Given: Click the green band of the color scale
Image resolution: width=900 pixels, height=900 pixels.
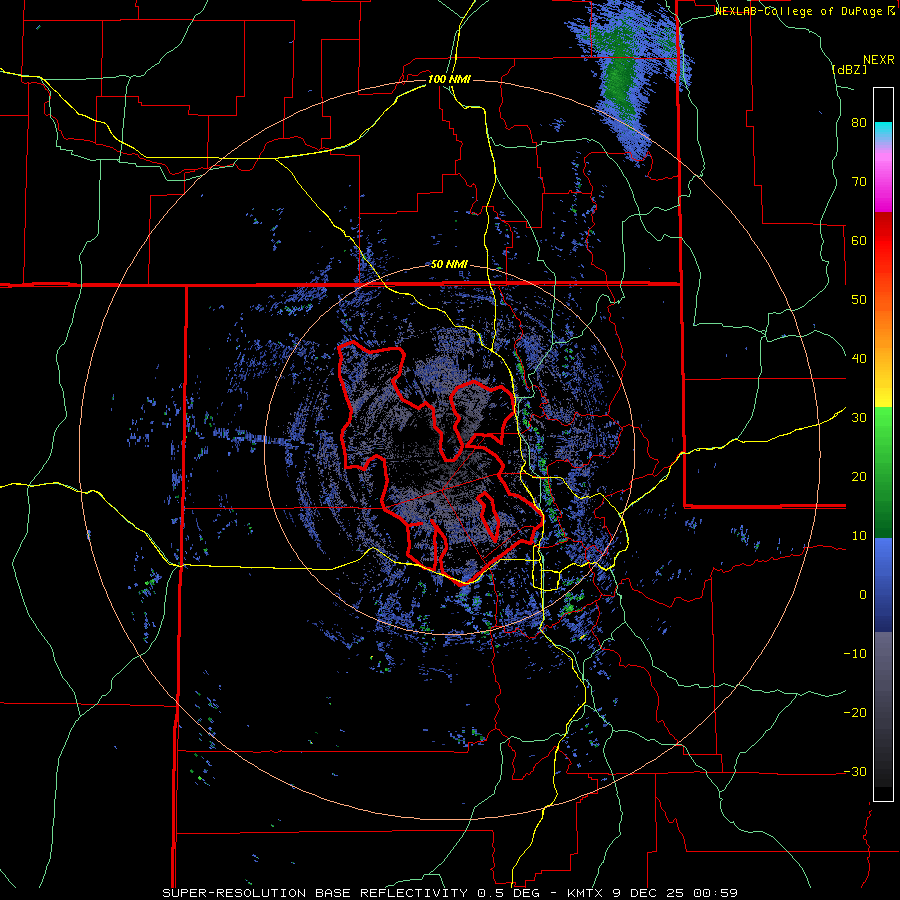Looking at the screenshot, I should pyautogui.click(x=883, y=472).
